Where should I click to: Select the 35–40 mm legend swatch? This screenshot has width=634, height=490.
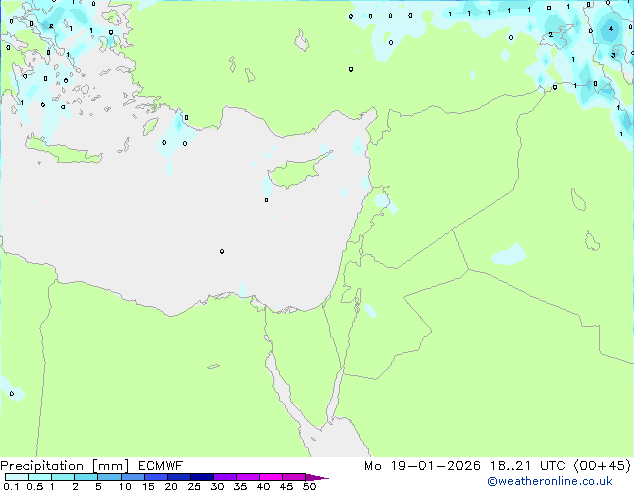(x=247, y=477)
